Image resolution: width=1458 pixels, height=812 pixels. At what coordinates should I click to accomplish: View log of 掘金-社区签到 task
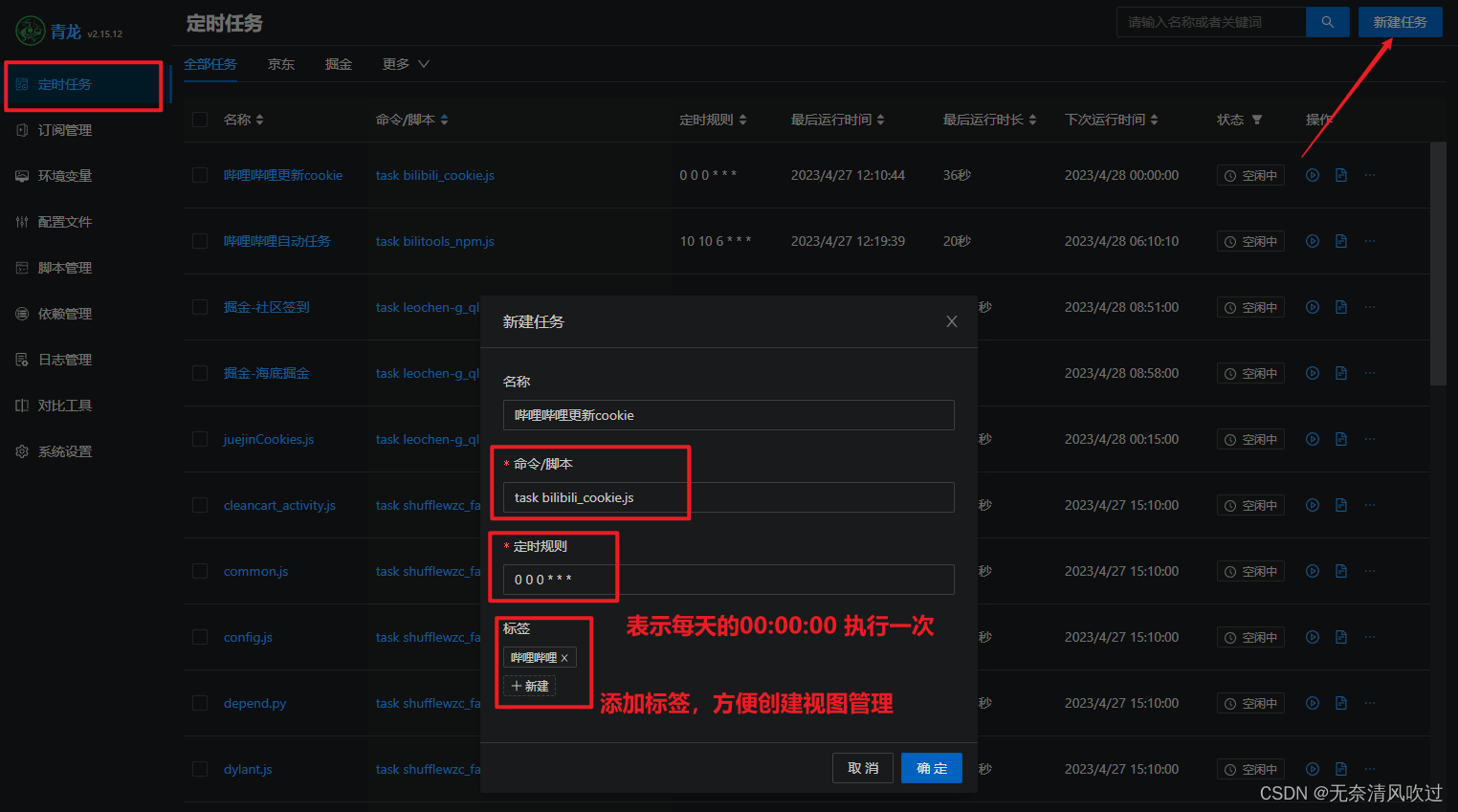point(1341,307)
